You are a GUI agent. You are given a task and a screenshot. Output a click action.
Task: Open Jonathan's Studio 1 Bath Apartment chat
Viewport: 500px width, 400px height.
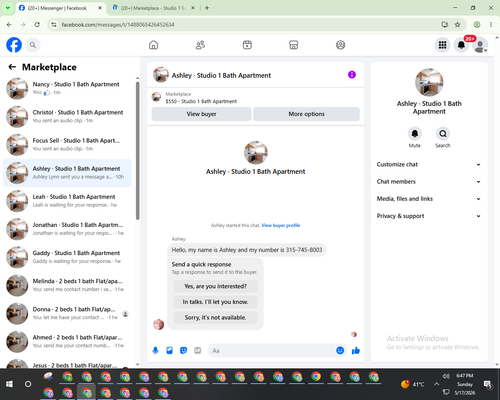67,229
